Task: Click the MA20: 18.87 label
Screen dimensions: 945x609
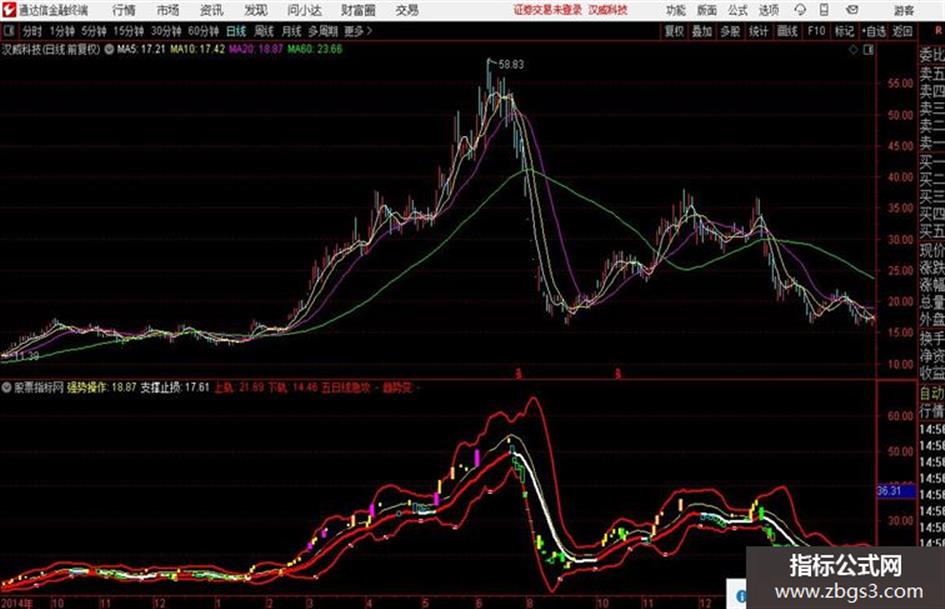Action: point(256,49)
